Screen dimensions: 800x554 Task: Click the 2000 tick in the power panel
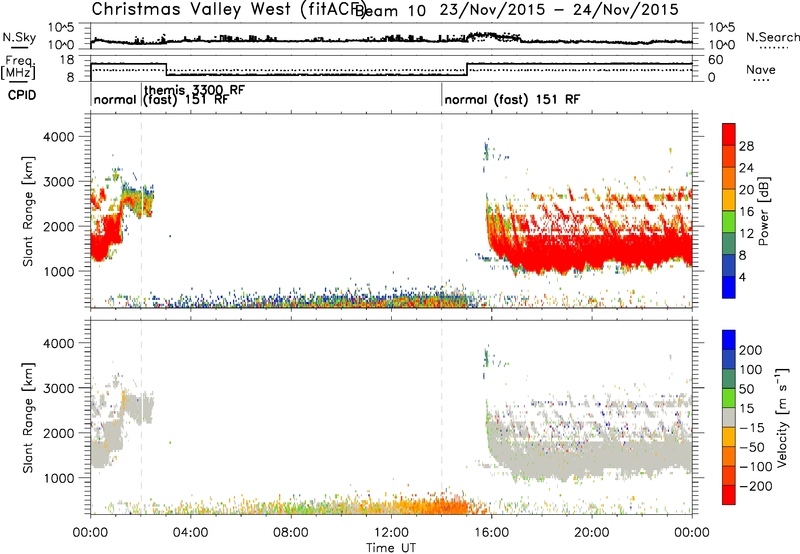tap(58, 226)
